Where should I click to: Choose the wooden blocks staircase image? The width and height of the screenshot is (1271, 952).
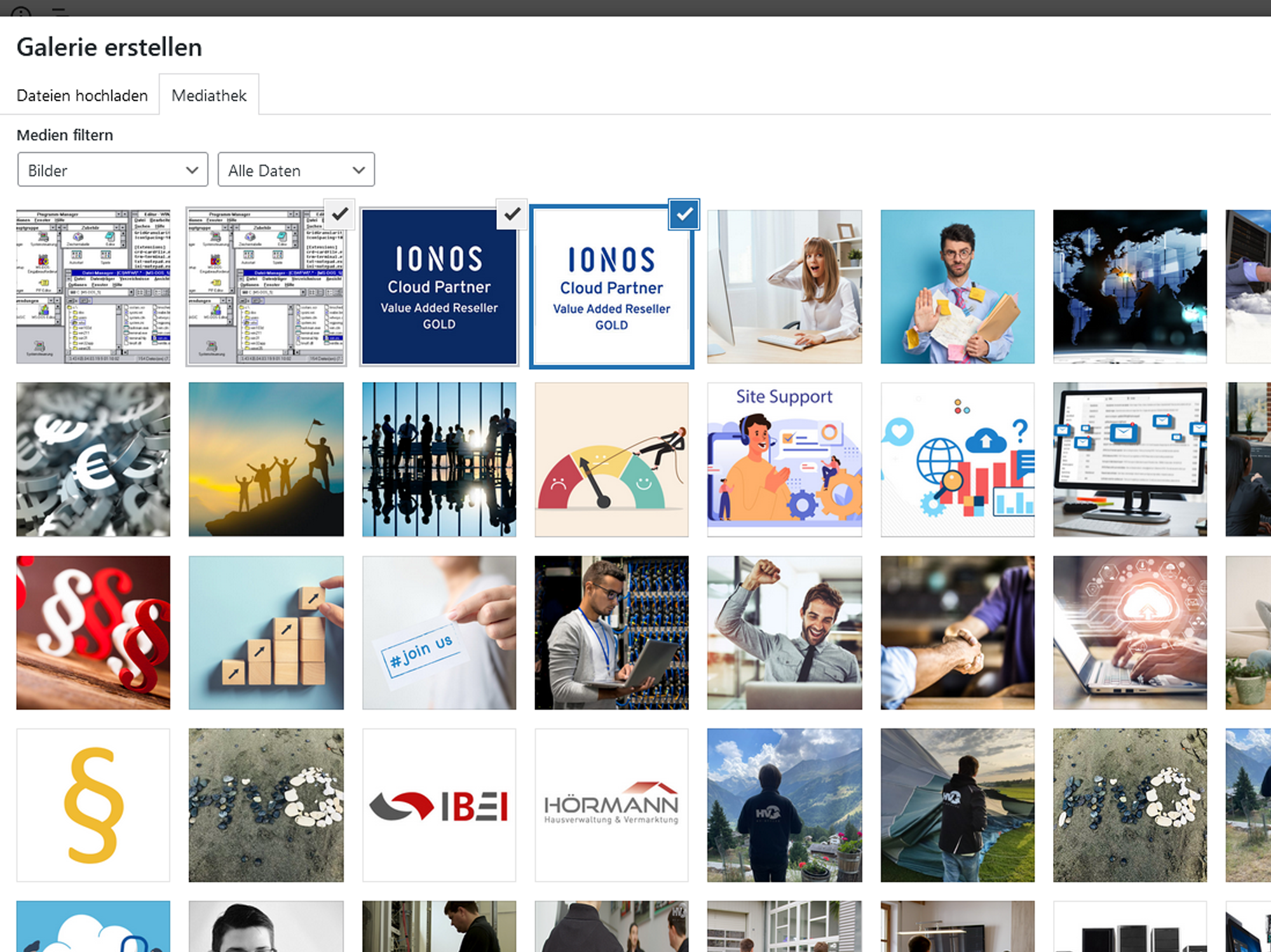pyautogui.click(x=266, y=632)
